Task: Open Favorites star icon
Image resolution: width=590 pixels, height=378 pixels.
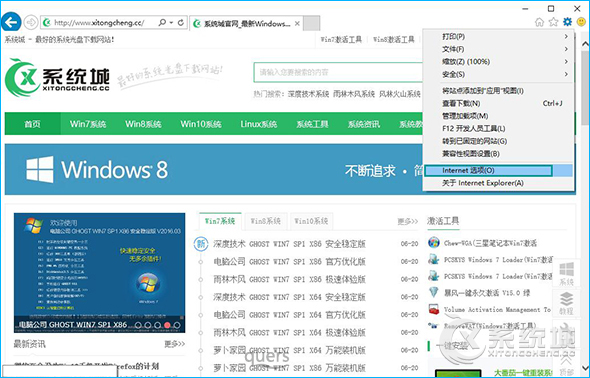Action: (553, 22)
